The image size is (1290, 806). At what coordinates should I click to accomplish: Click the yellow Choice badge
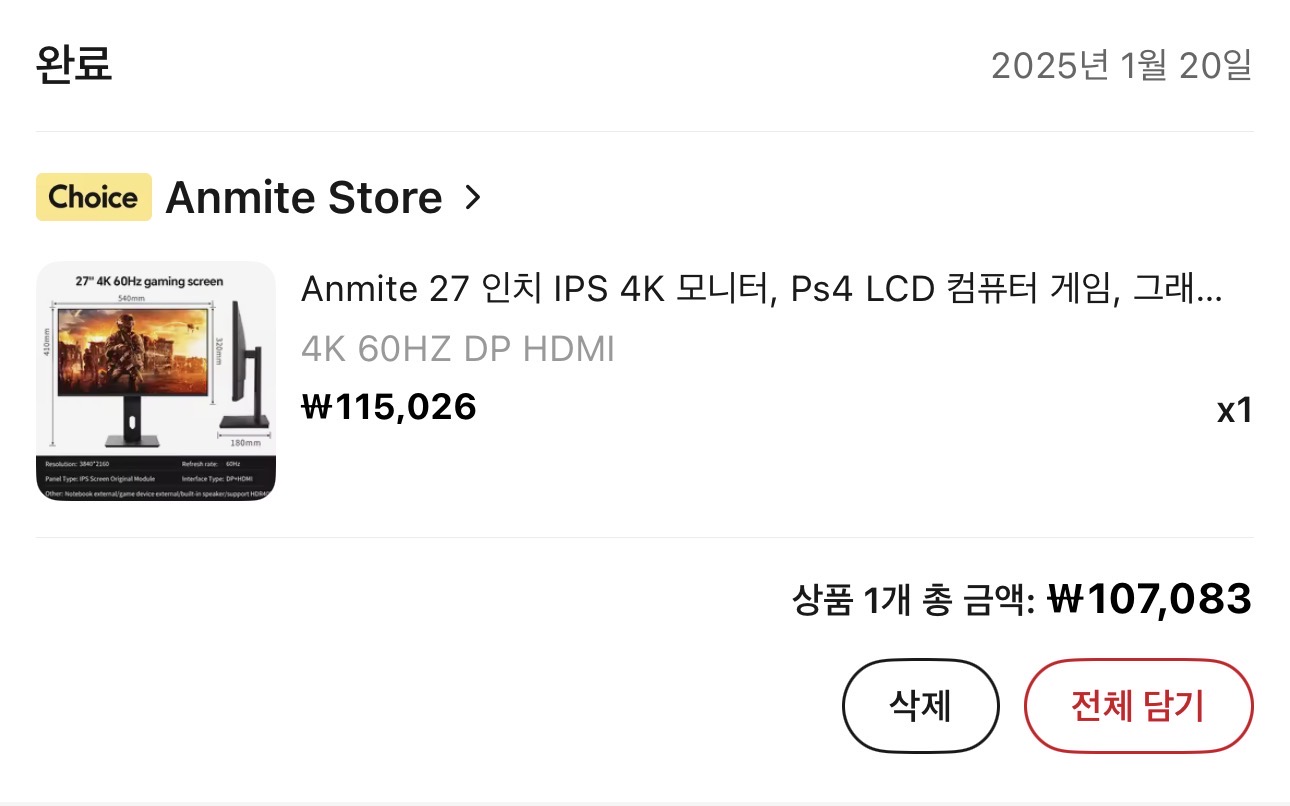pos(93,197)
